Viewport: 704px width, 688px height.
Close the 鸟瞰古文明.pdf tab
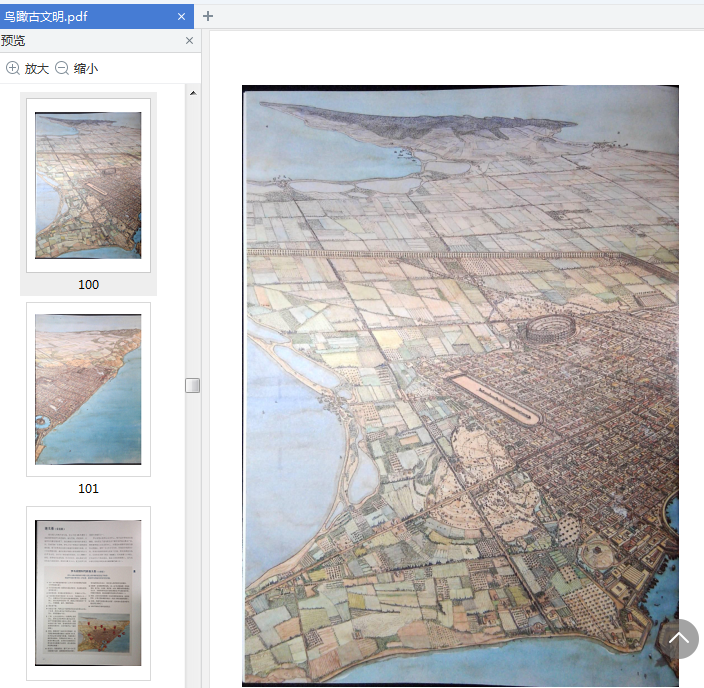coord(181,17)
